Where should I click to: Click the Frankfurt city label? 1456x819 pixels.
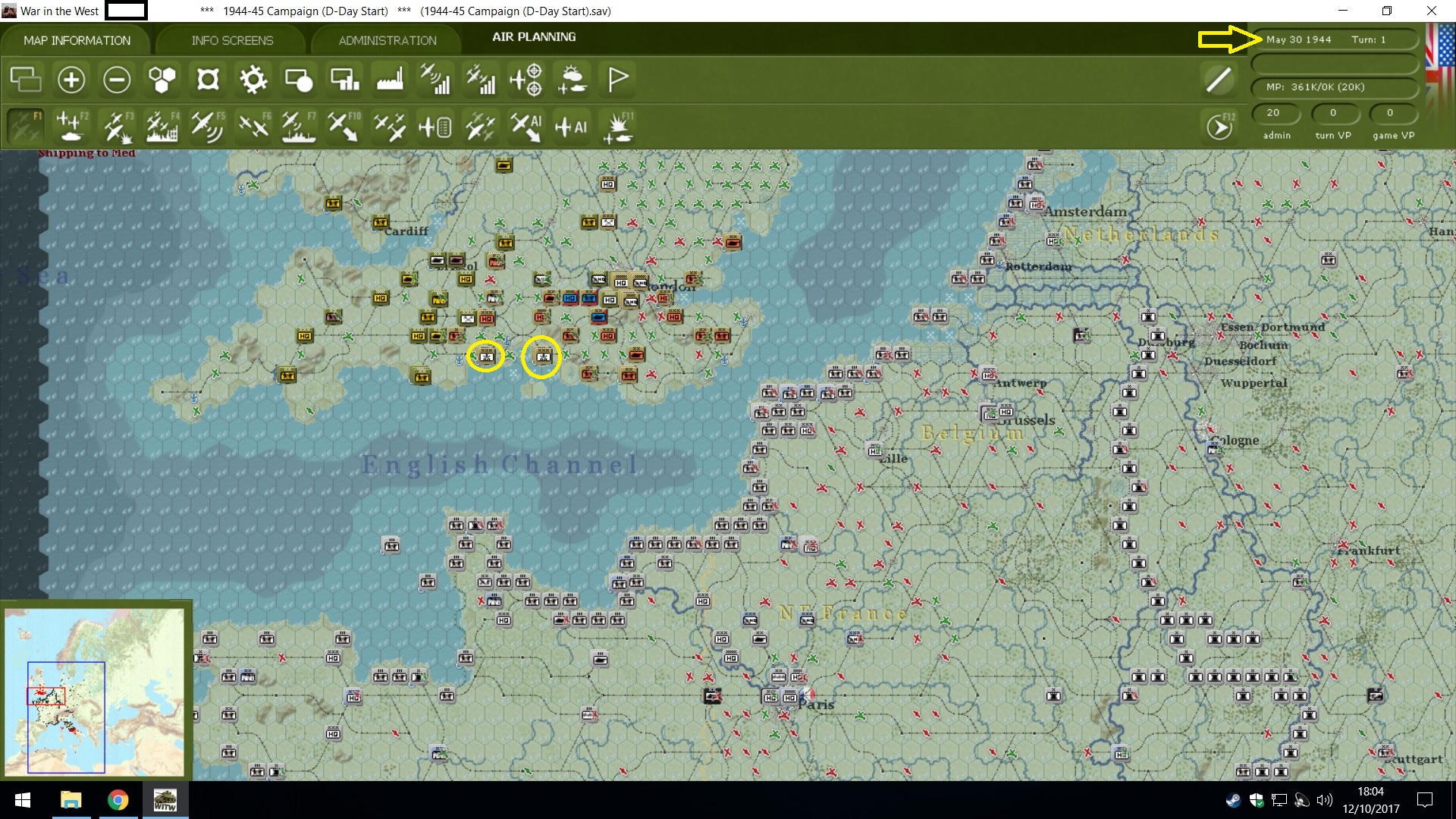tap(1369, 551)
